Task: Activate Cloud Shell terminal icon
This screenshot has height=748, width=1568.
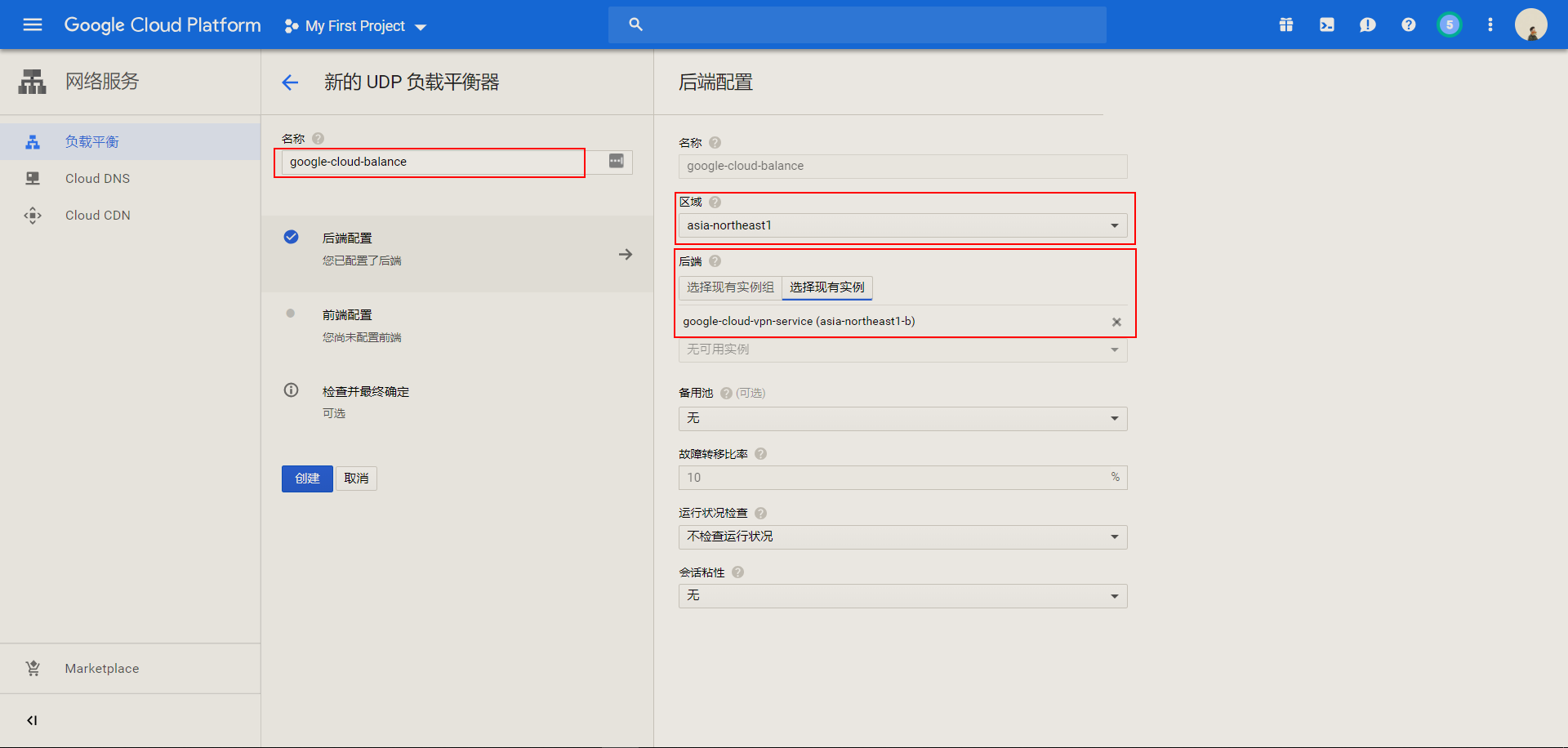Action: 1327,24
